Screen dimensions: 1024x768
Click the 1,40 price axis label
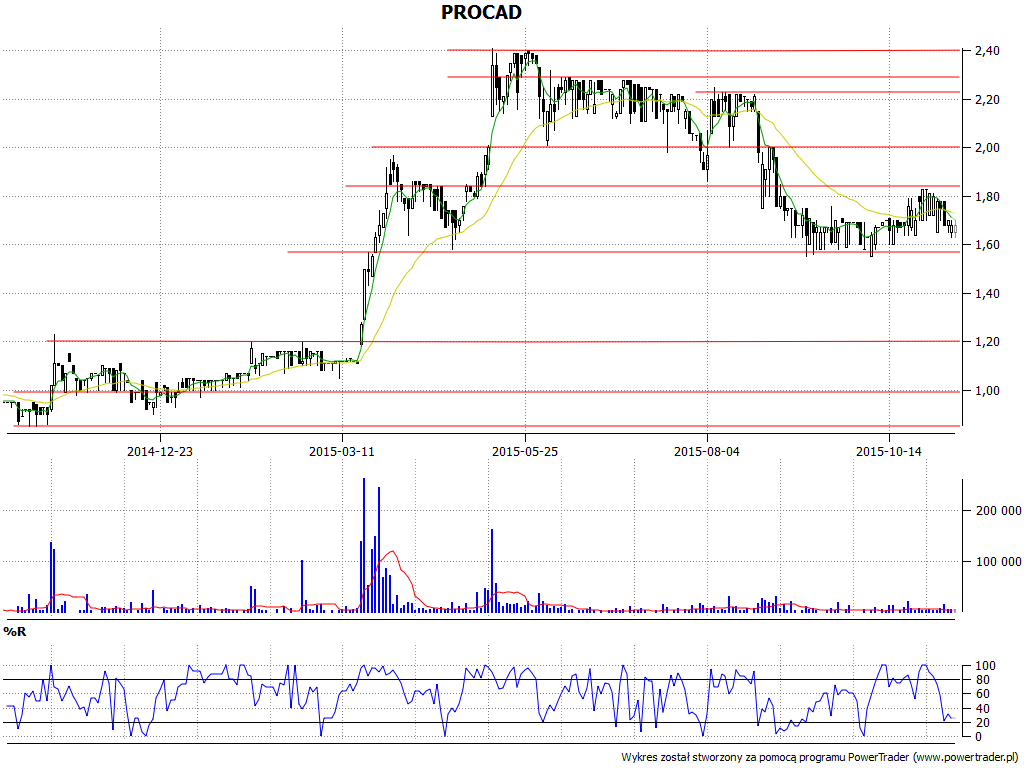click(987, 293)
